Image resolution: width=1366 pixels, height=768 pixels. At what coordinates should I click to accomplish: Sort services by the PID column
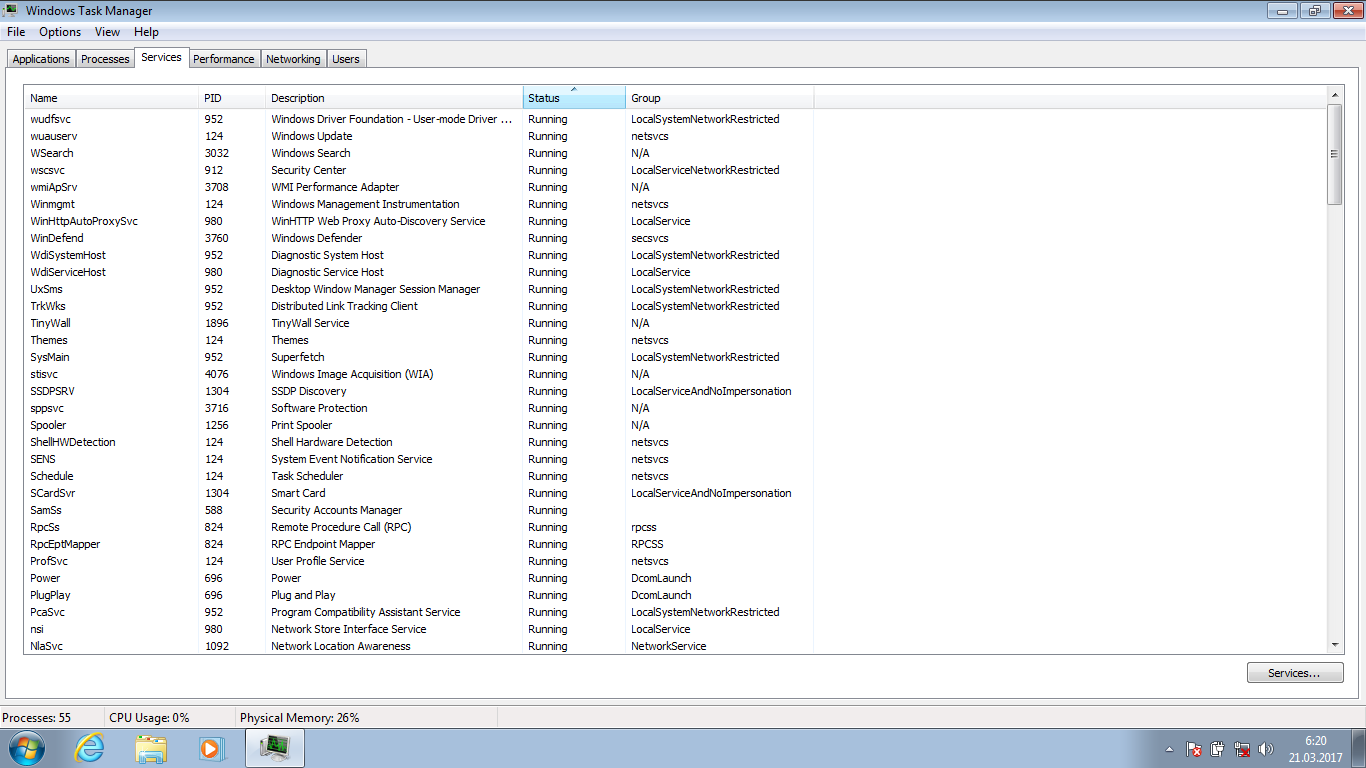[232, 98]
